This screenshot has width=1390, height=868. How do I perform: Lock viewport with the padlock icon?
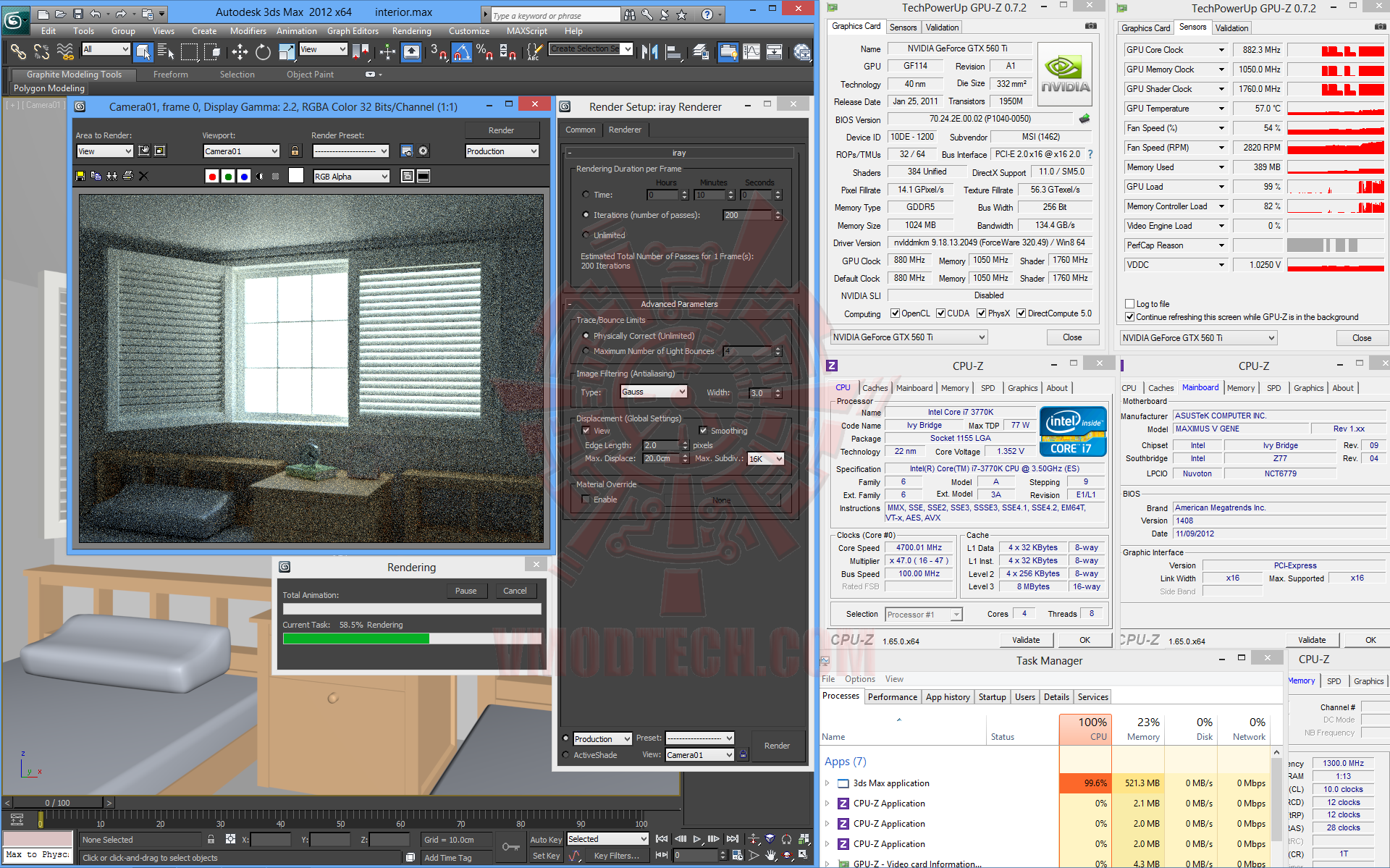295,151
